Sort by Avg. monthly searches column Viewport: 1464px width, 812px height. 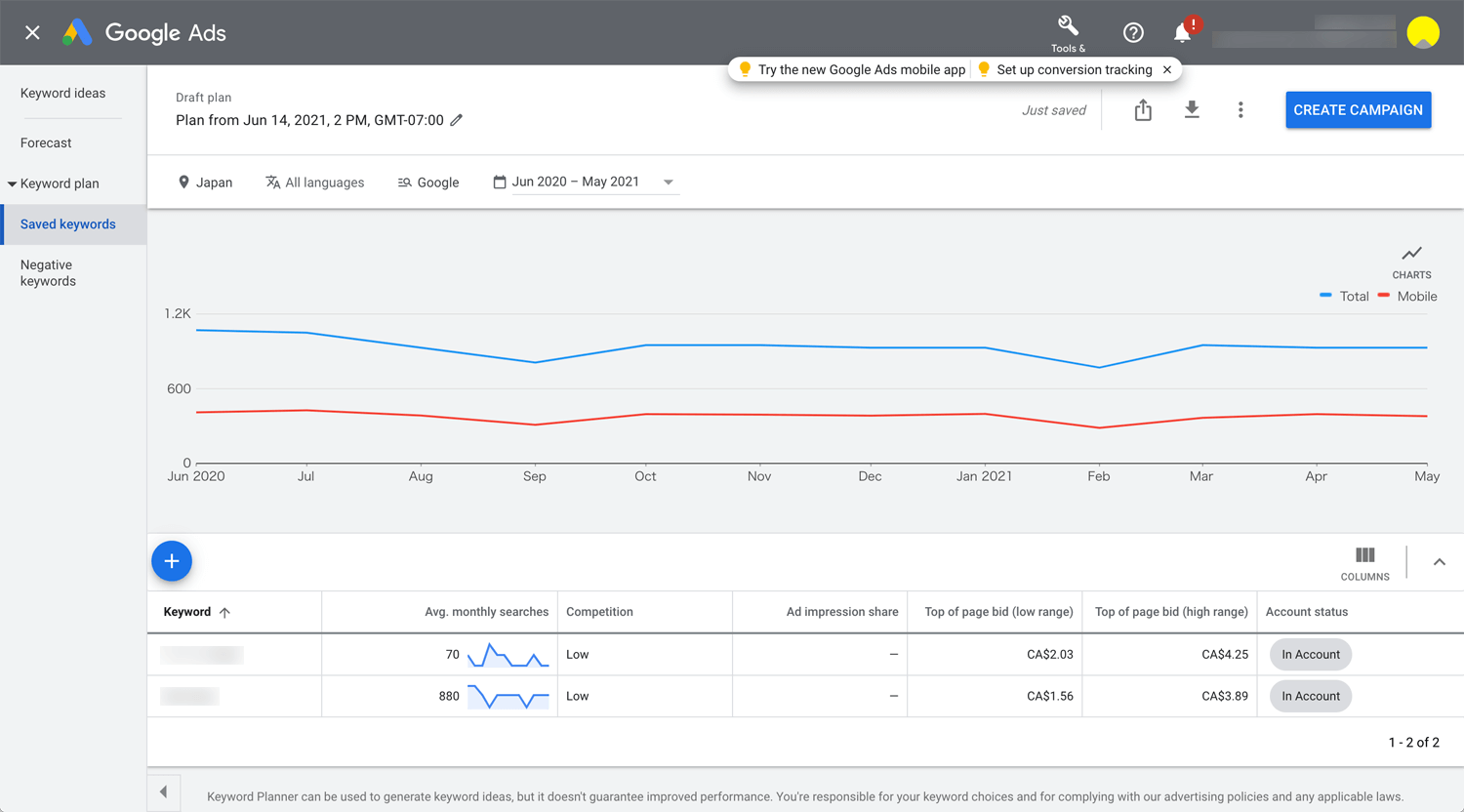[486, 612]
